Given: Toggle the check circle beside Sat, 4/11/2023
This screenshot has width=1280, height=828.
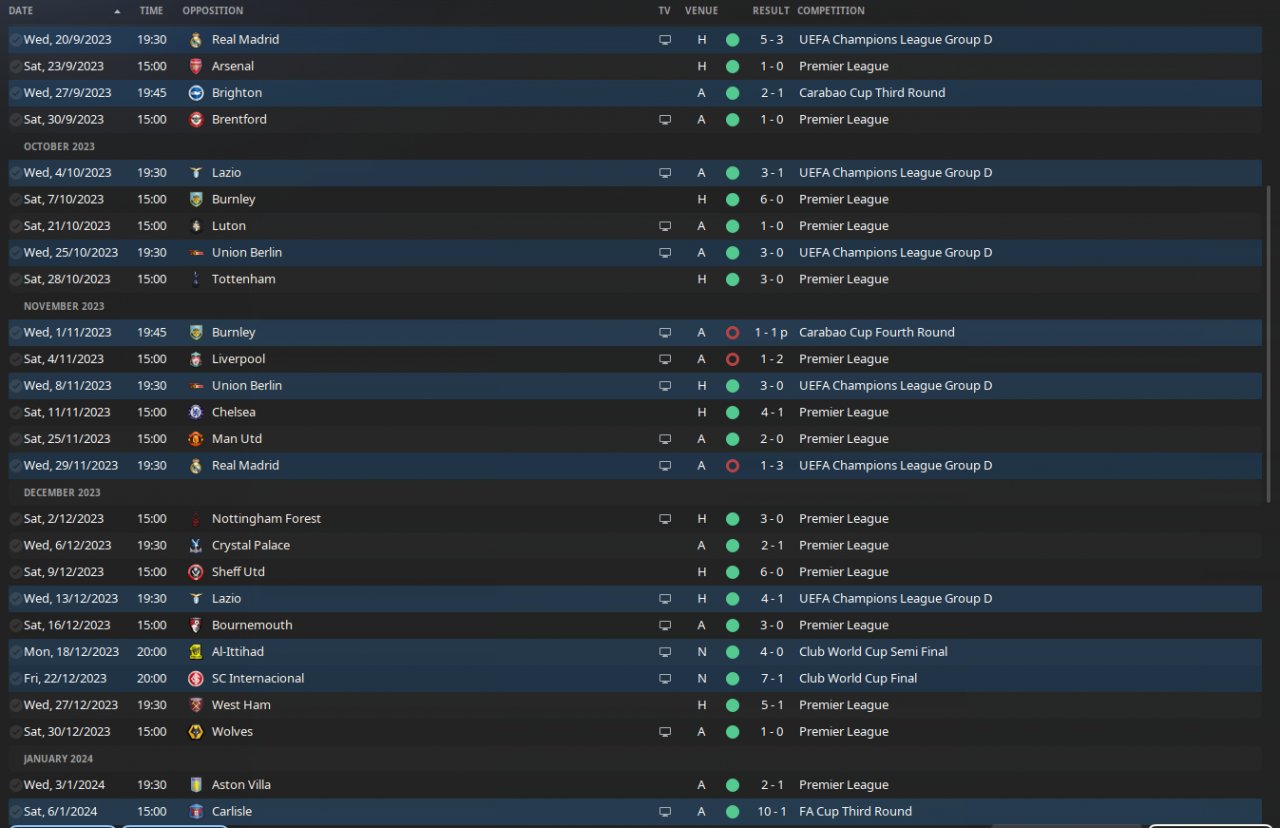Looking at the screenshot, I should [15, 359].
